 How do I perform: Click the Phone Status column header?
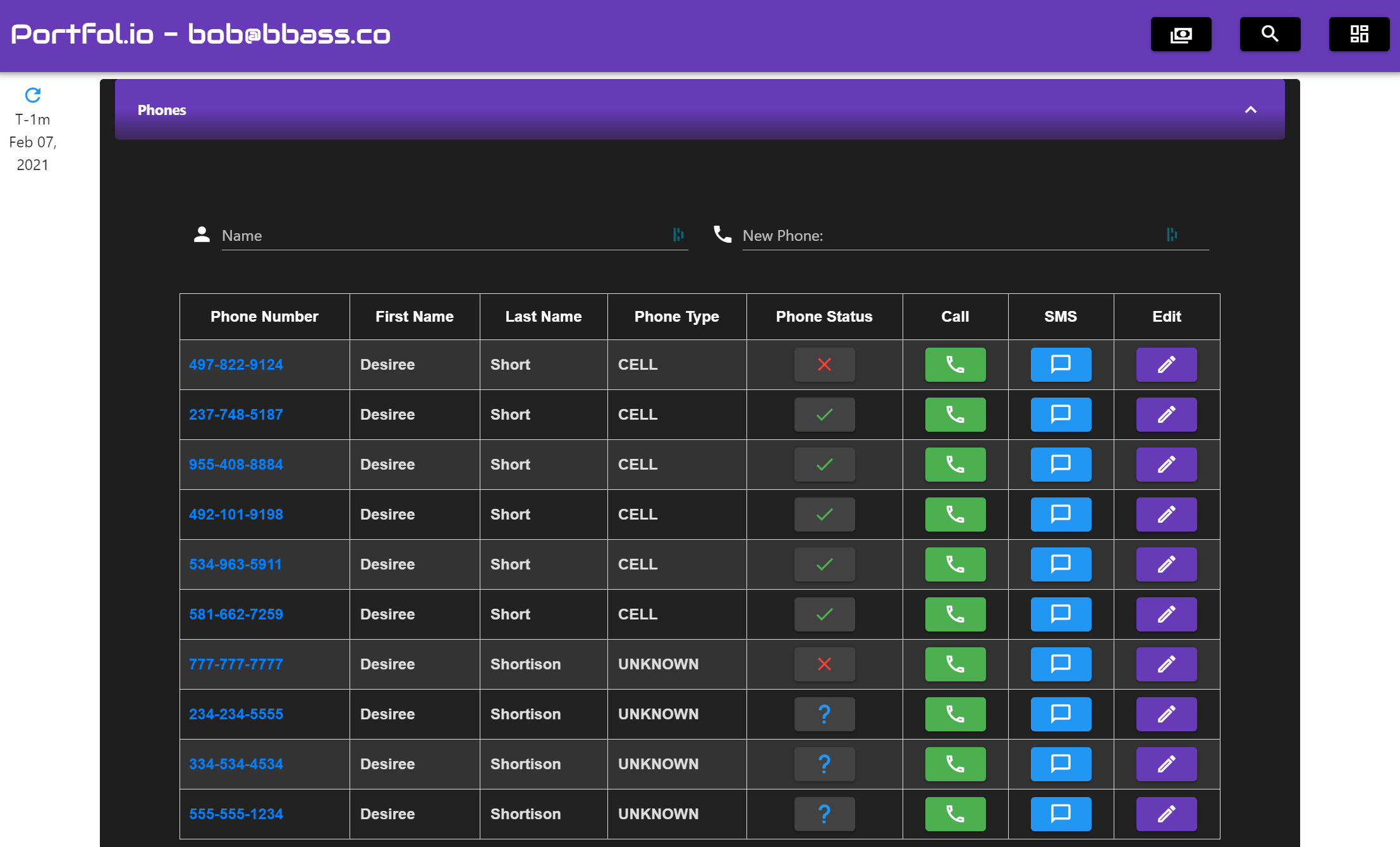(824, 317)
